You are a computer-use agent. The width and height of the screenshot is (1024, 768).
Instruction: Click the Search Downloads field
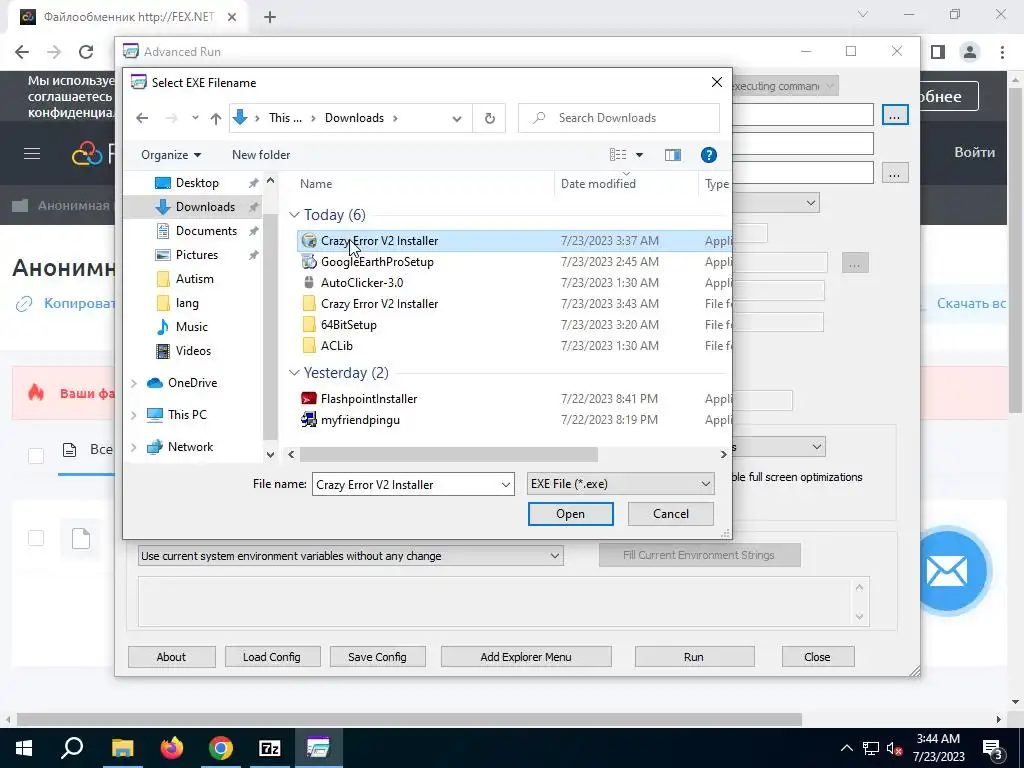click(618, 118)
